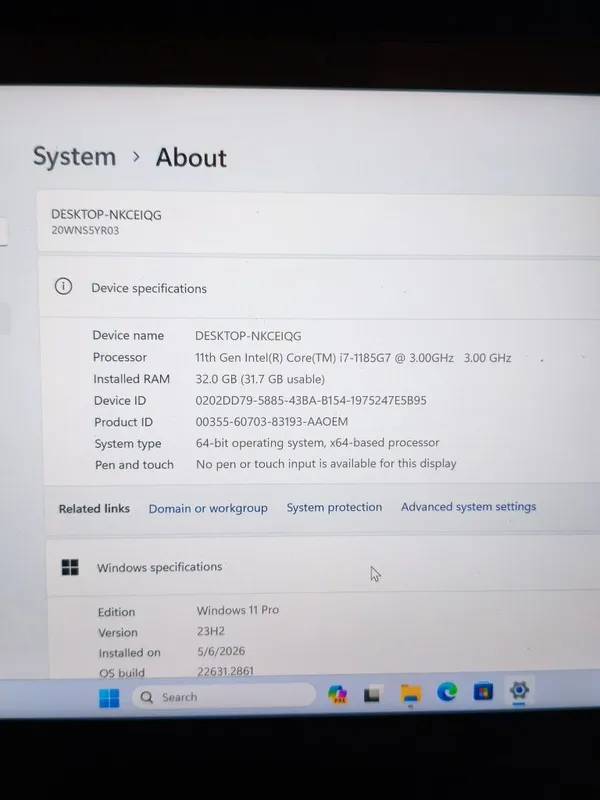Select OS build value 22631.2861
Screen dimensions: 600x800
coord(226,671)
